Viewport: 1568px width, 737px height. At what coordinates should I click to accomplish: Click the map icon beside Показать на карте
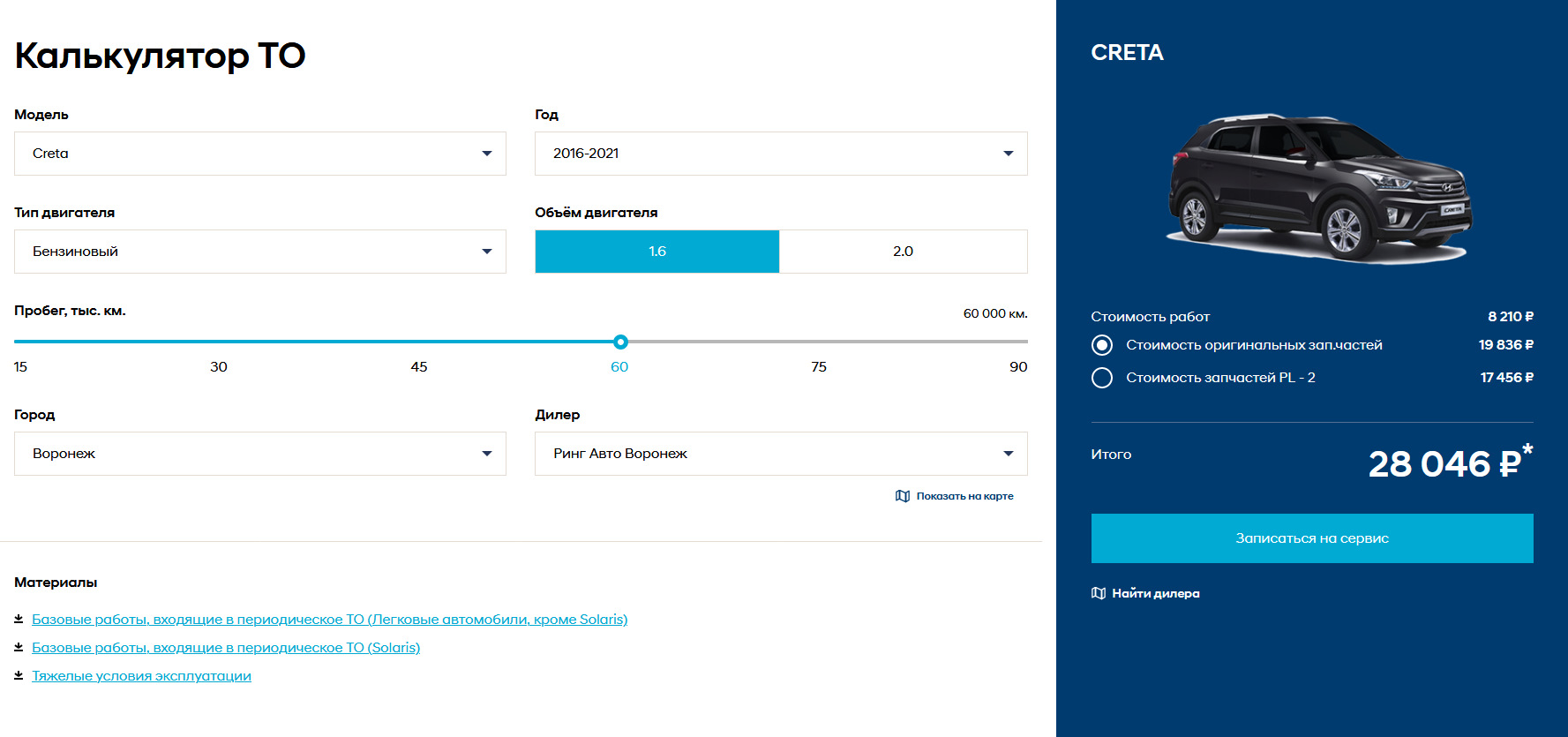click(x=903, y=496)
